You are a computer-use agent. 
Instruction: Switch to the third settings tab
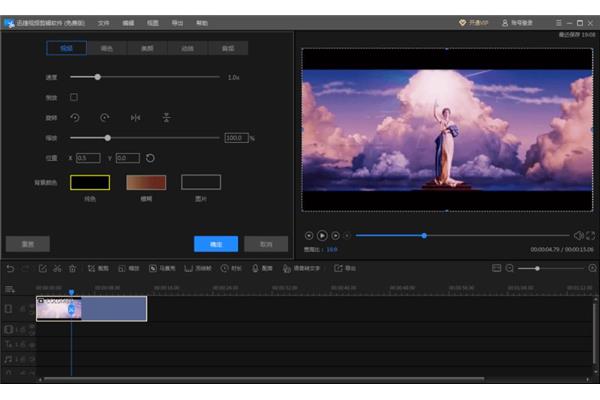[147, 48]
